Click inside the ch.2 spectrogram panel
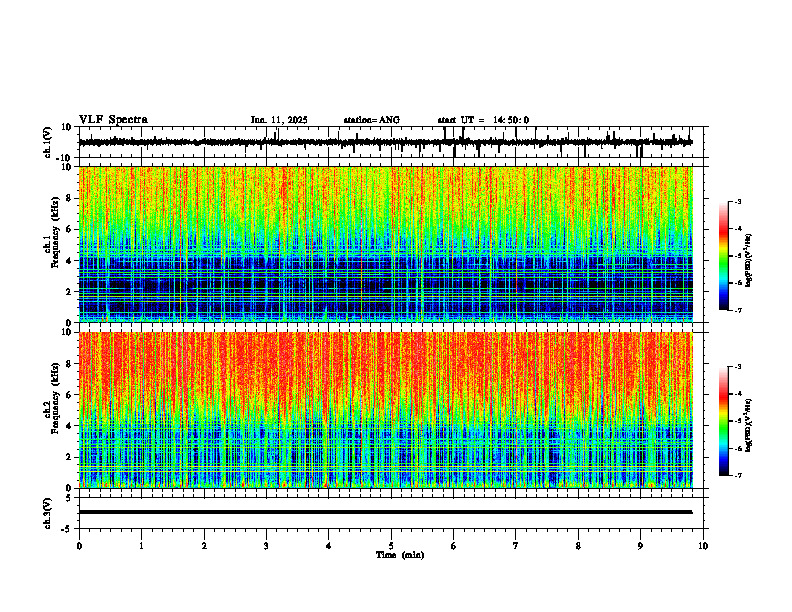792x612 pixels. [386, 410]
